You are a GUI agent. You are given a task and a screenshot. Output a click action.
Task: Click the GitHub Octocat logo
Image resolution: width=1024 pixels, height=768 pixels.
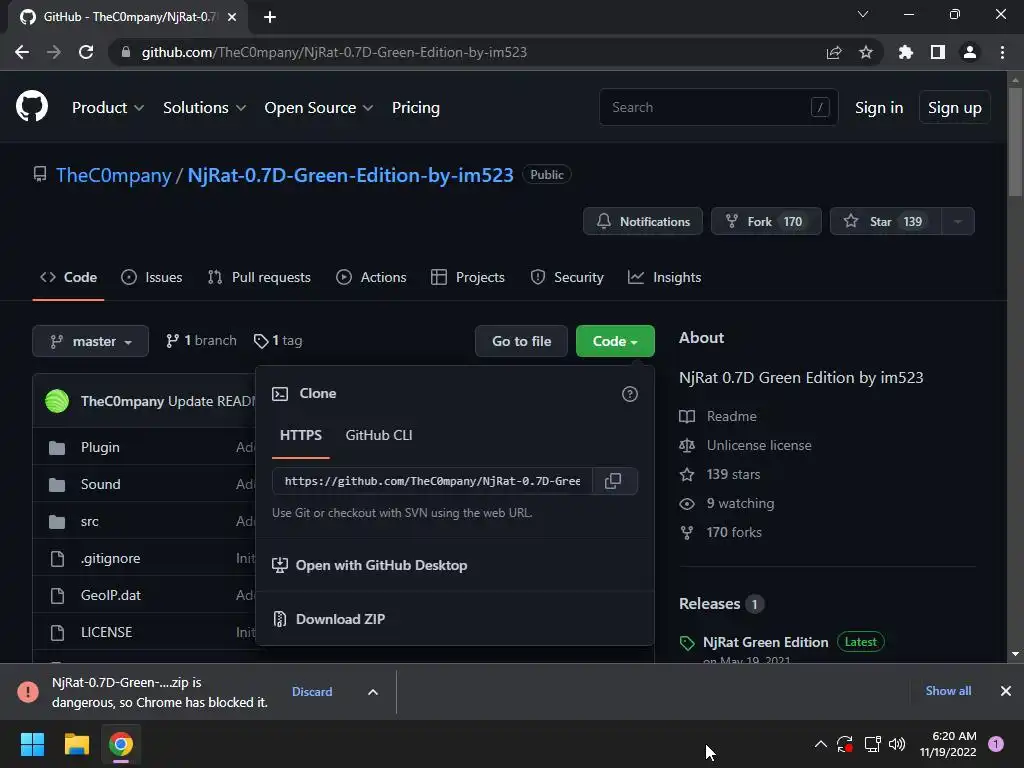32,107
